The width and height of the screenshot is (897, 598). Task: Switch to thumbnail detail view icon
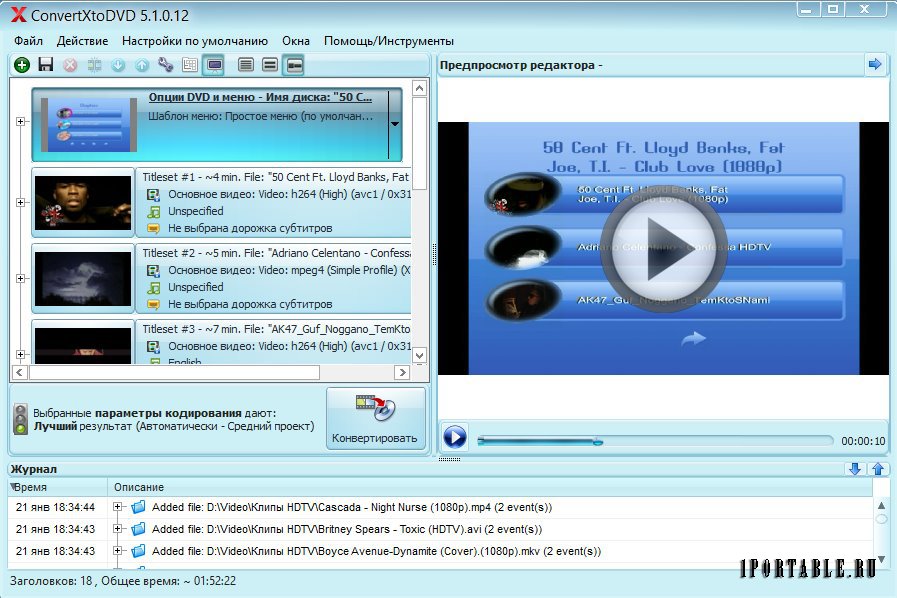pyautogui.click(x=294, y=65)
